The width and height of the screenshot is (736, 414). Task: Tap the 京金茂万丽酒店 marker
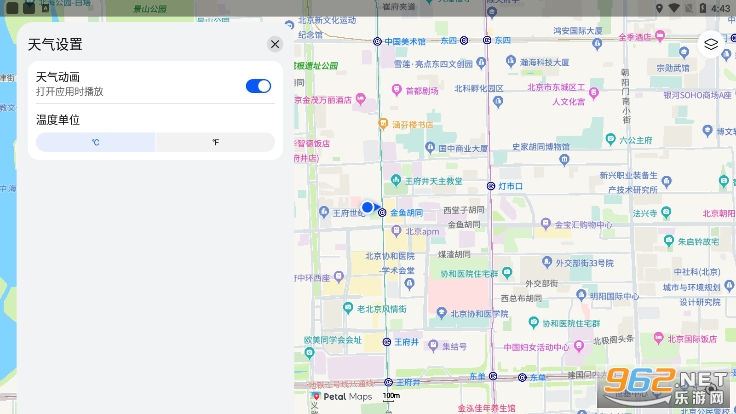click(x=360, y=99)
